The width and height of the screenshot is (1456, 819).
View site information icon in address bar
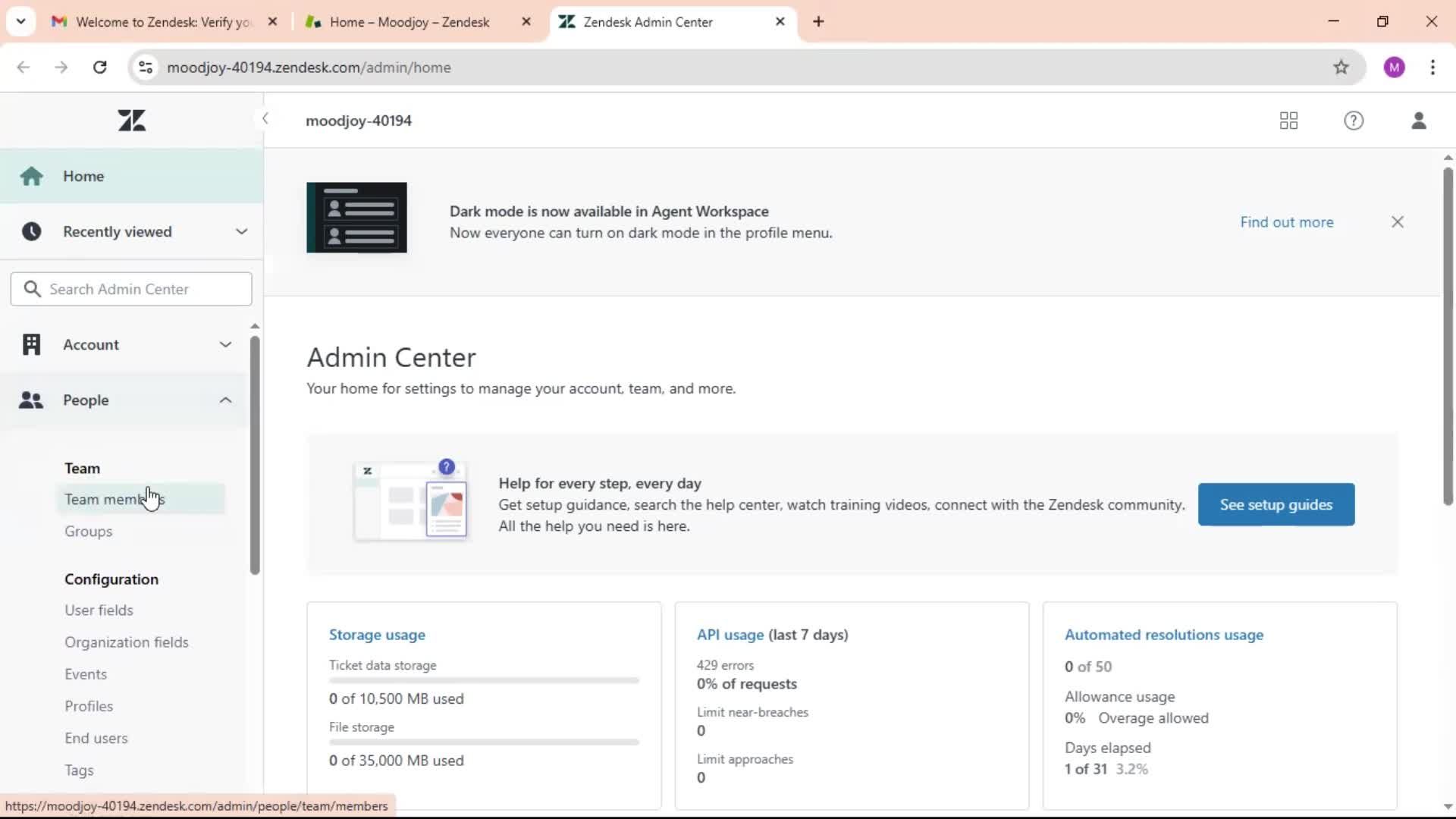click(146, 67)
